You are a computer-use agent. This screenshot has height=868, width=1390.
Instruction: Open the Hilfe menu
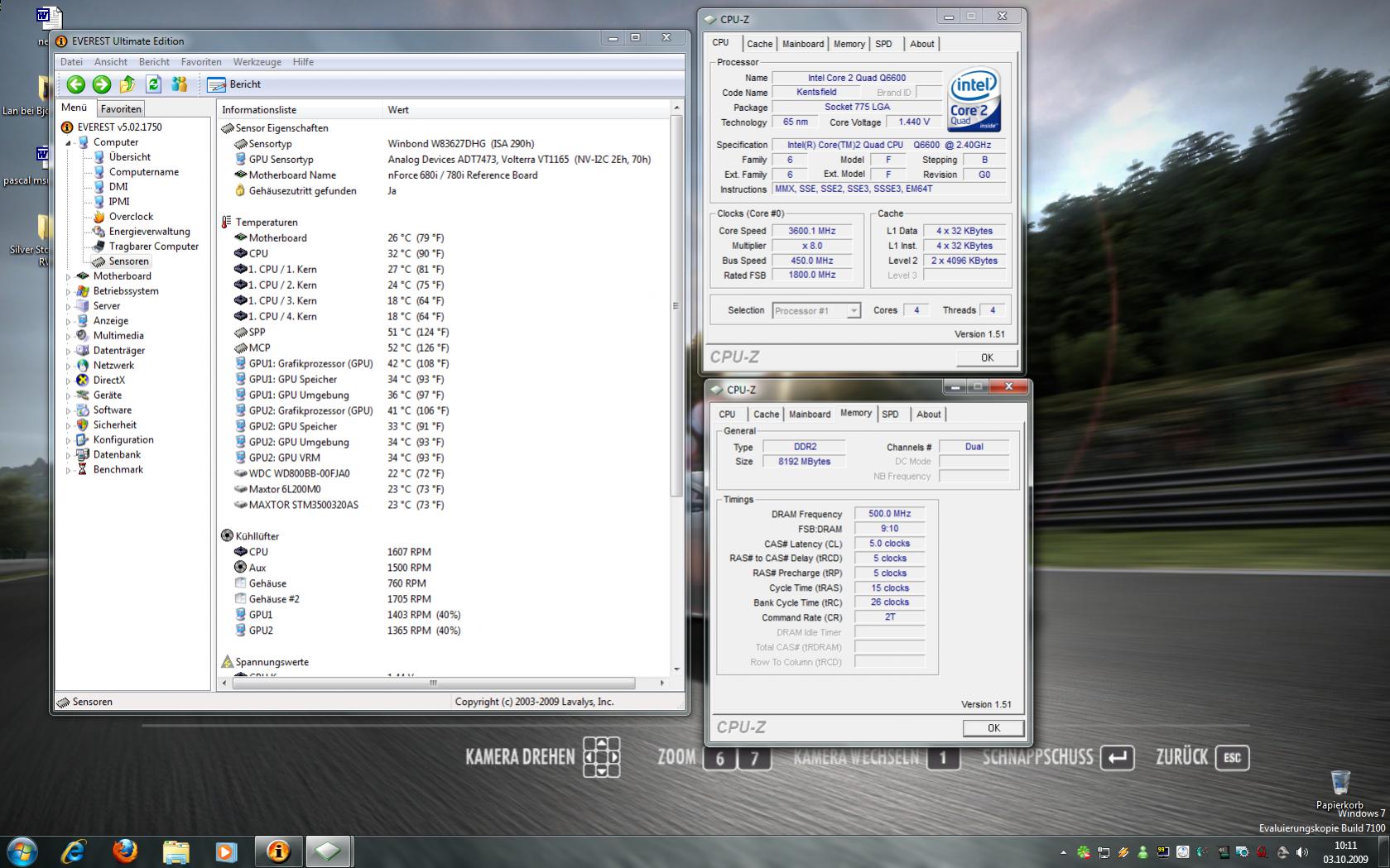click(x=303, y=62)
